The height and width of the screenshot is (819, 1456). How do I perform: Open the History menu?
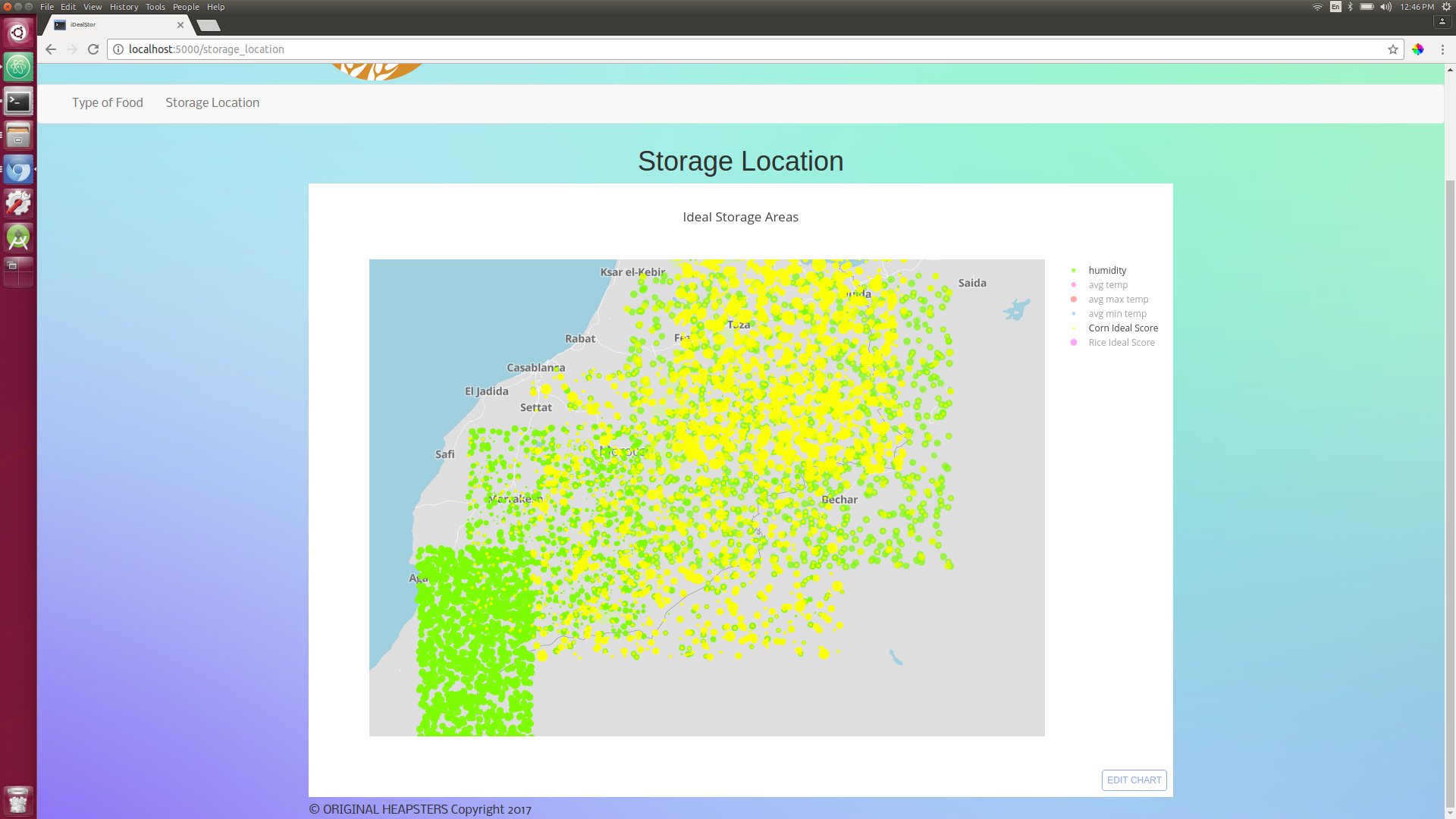tap(124, 7)
